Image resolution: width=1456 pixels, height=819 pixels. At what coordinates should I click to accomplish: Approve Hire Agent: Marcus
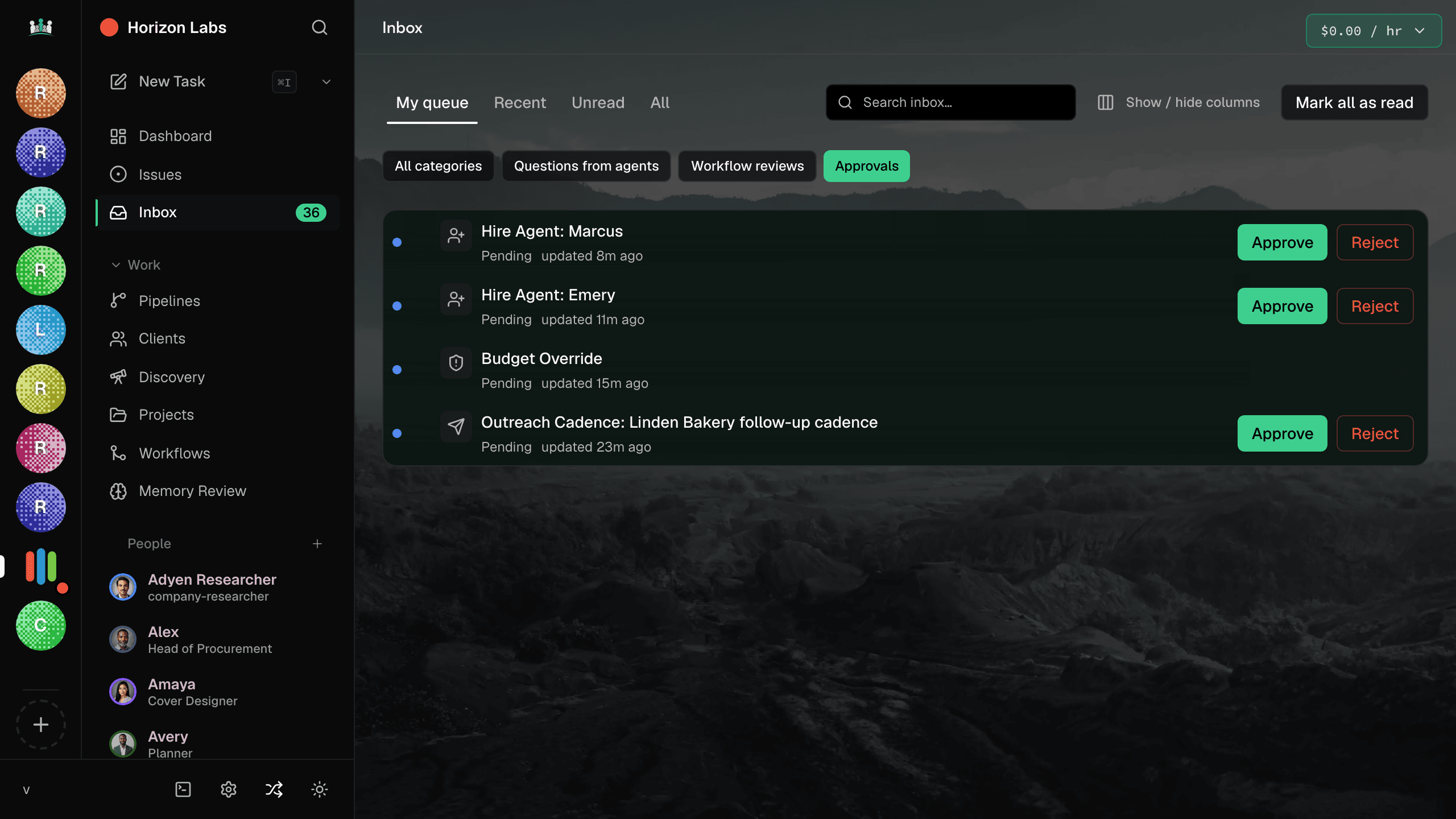click(x=1283, y=242)
